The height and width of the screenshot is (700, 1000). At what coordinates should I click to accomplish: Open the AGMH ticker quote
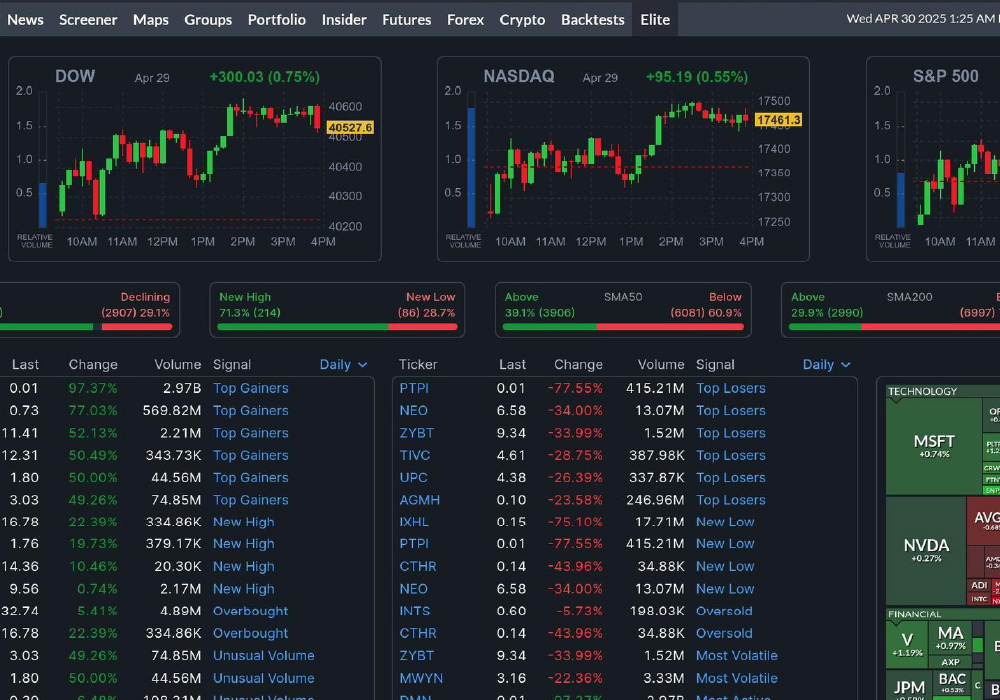(x=420, y=500)
